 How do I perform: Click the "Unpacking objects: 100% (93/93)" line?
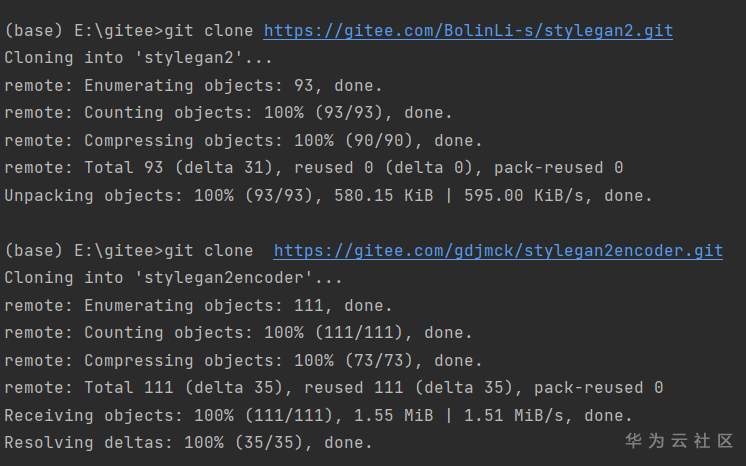click(x=328, y=195)
